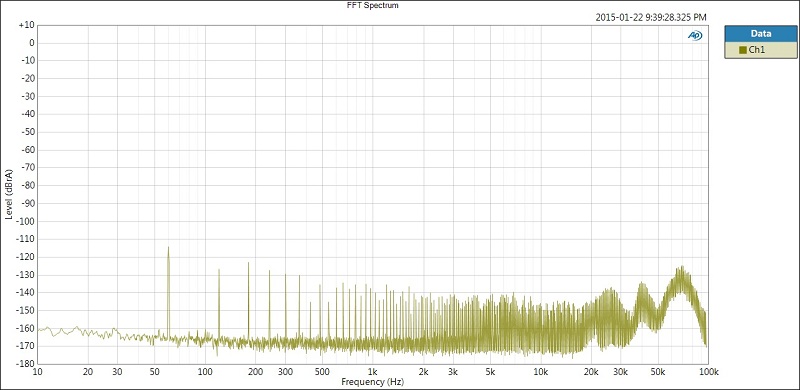This screenshot has width=800, height=390.
Task: Click the -100 Y-axis value
Action: (25, 221)
